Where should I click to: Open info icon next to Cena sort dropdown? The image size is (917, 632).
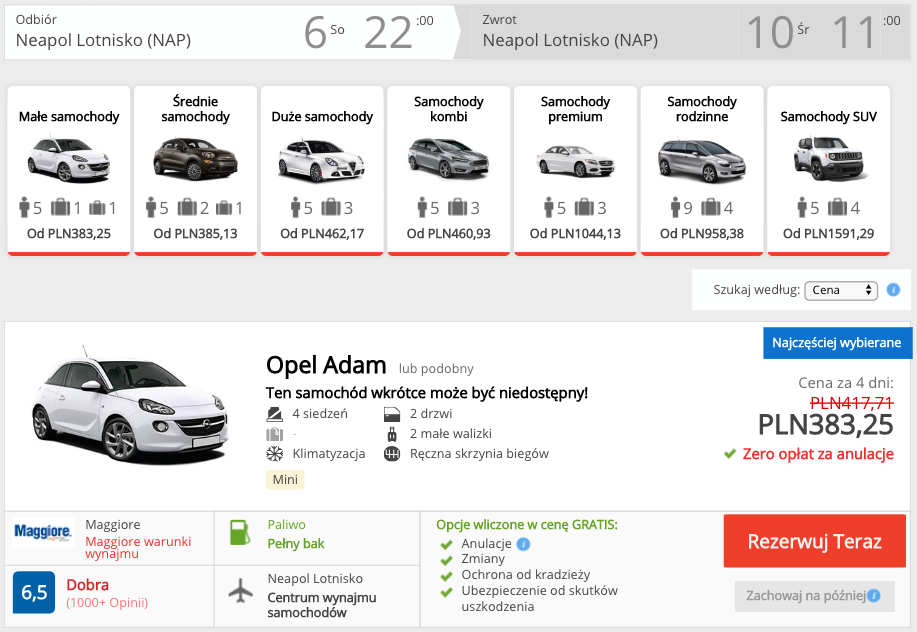pos(893,289)
